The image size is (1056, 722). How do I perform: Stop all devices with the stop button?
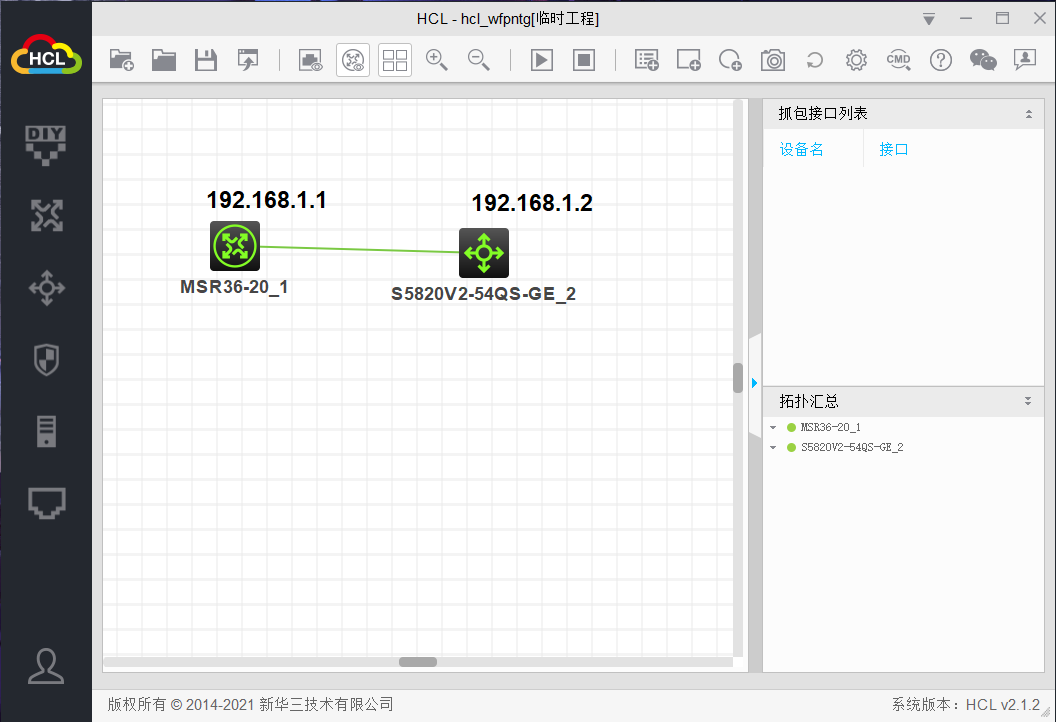[x=584, y=60]
